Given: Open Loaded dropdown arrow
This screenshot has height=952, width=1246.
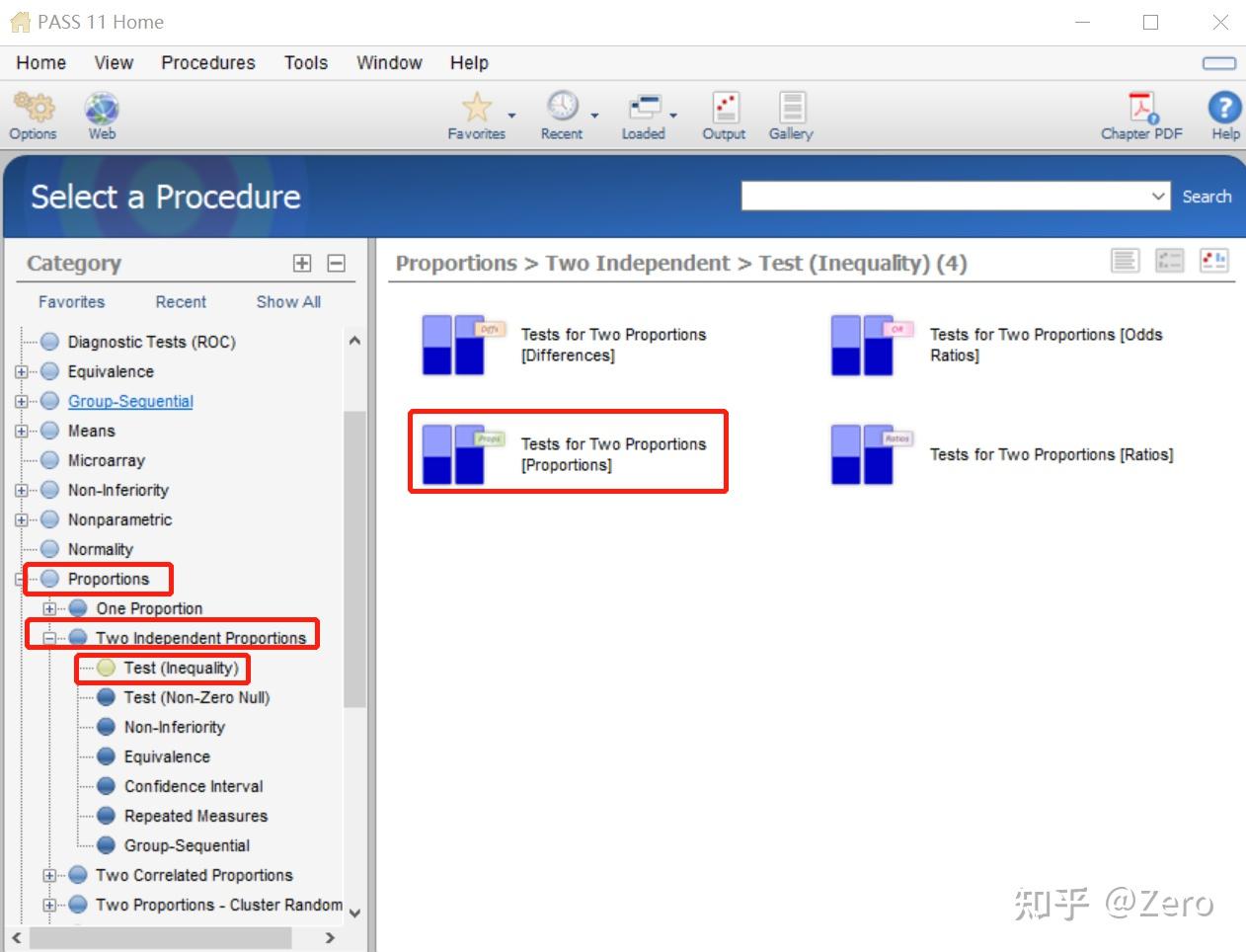Looking at the screenshot, I should coord(673,116).
